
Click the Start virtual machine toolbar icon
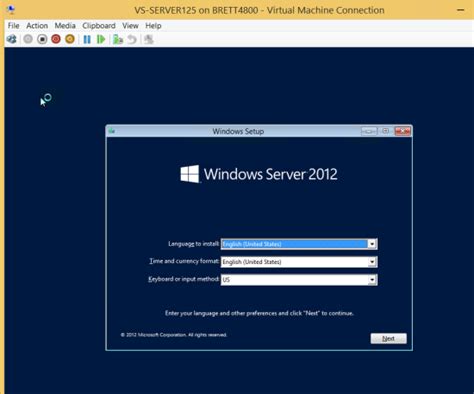[28, 39]
